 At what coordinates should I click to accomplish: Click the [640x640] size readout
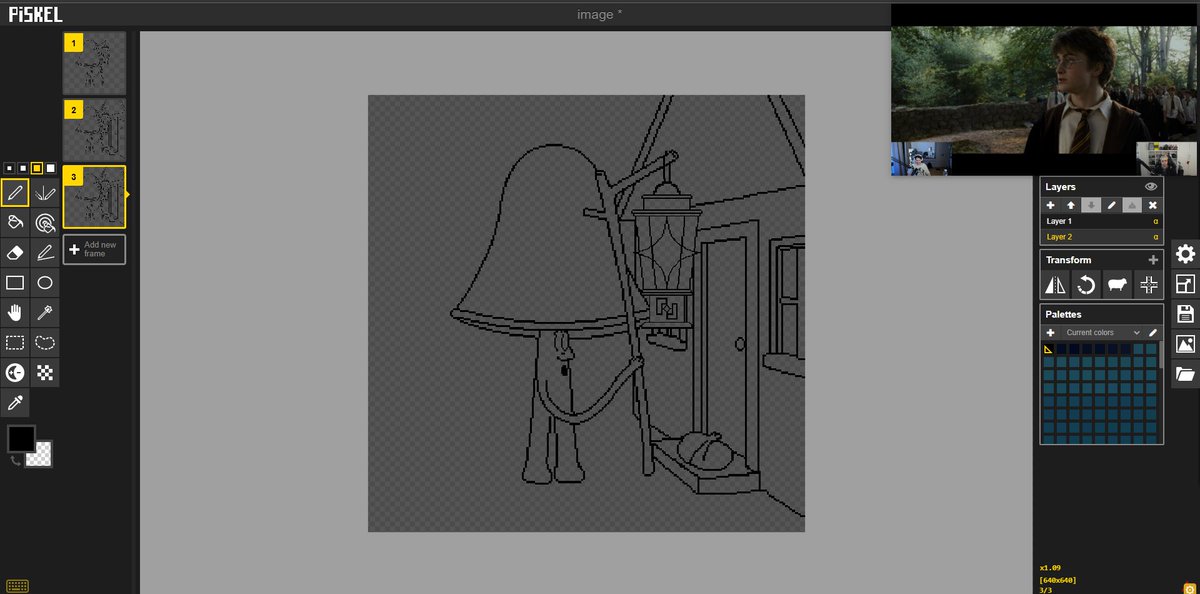1058,580
